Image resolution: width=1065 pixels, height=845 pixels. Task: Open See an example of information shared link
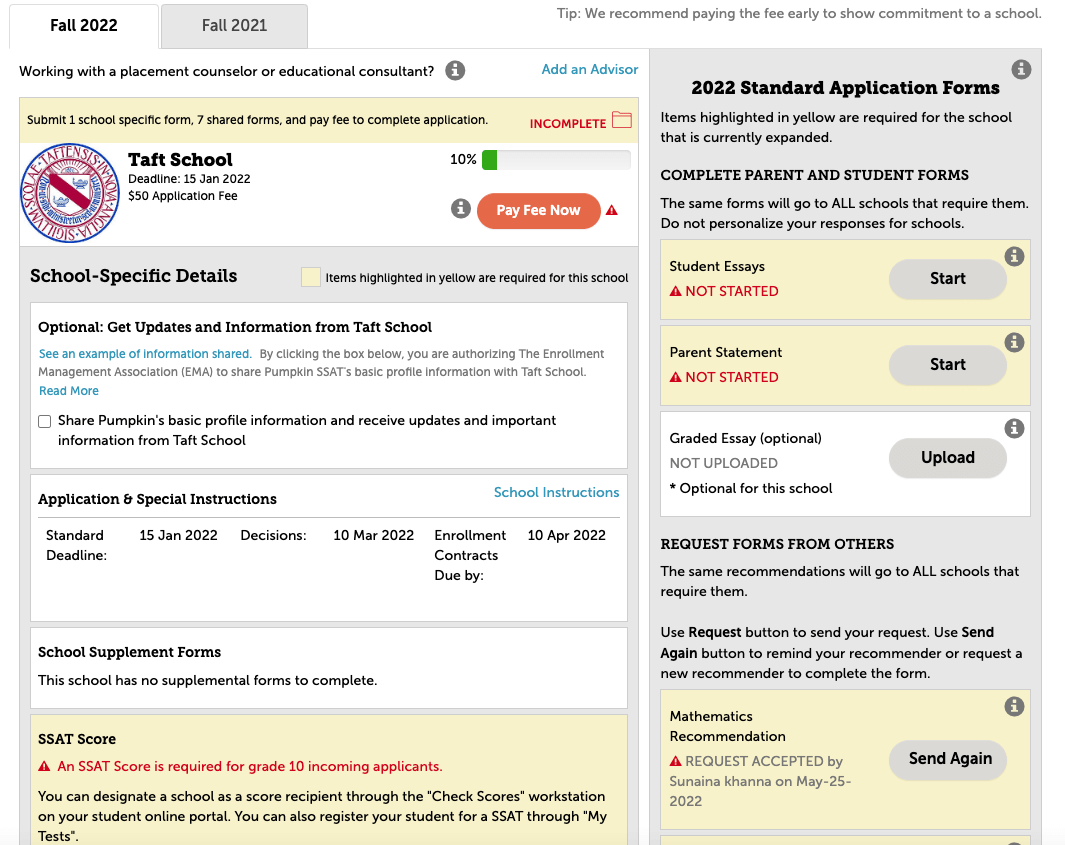point(145,354)
